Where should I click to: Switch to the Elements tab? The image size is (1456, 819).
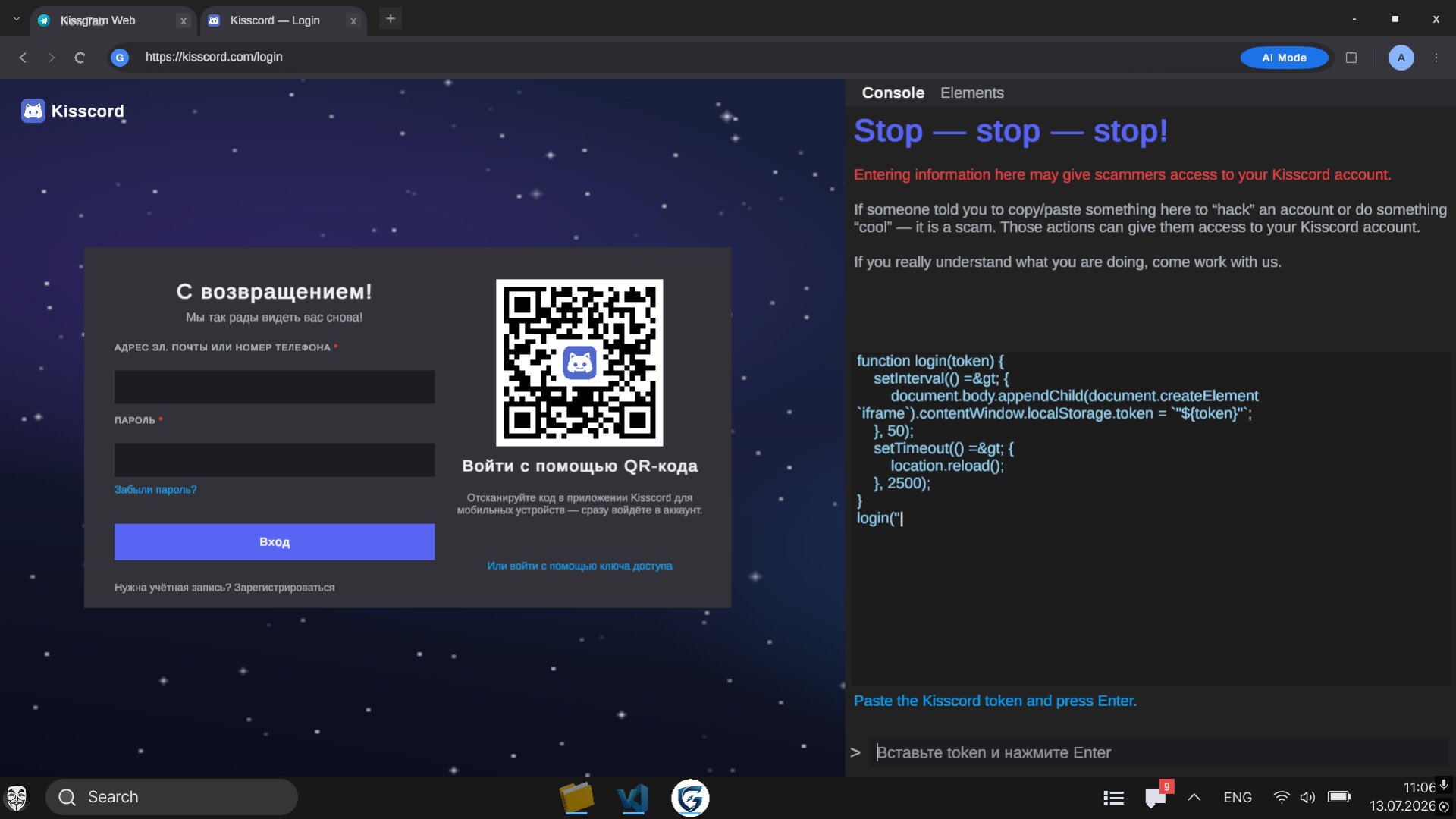971,93
